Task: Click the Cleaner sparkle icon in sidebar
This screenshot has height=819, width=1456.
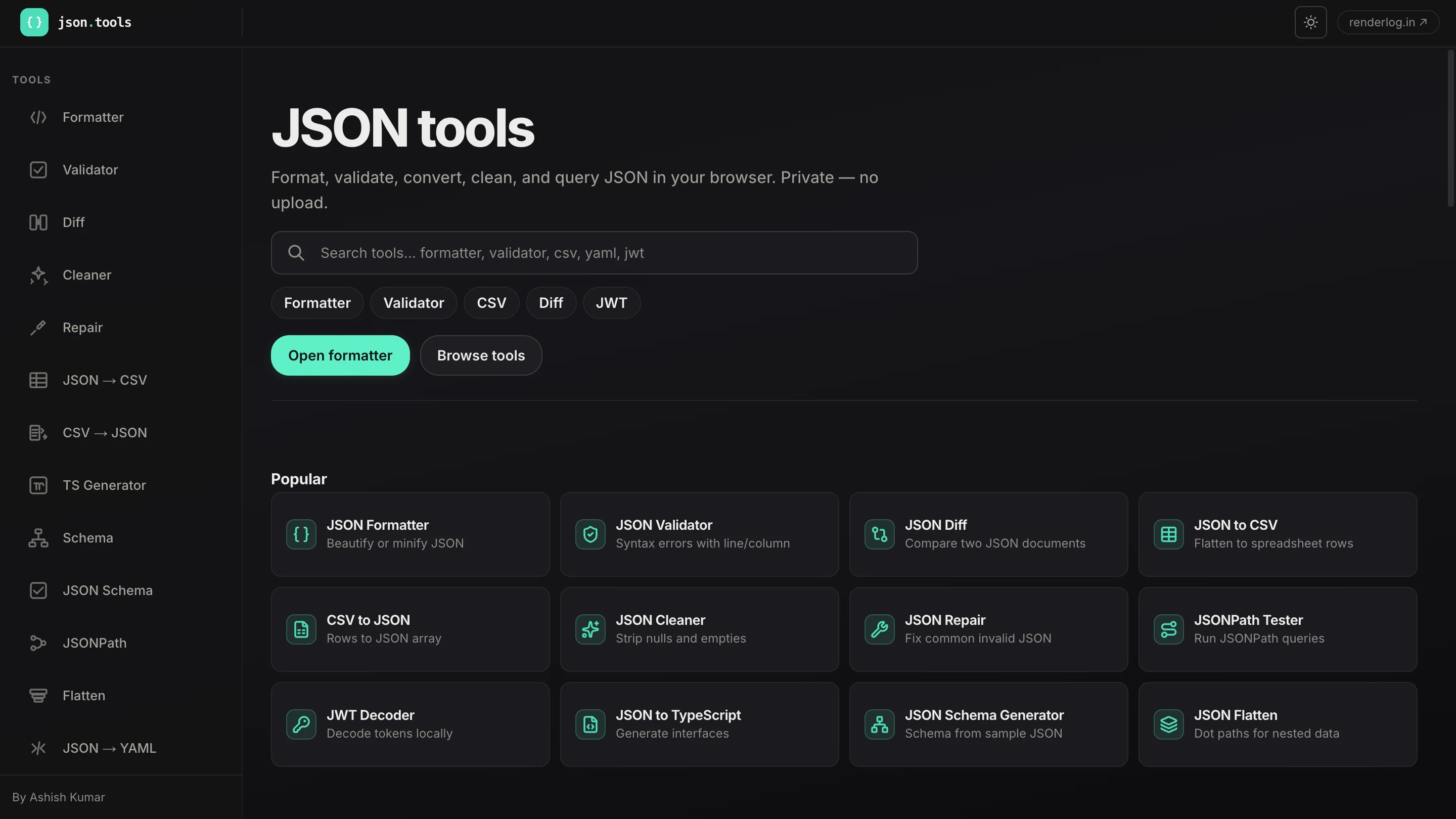Action: click(38, 275)
